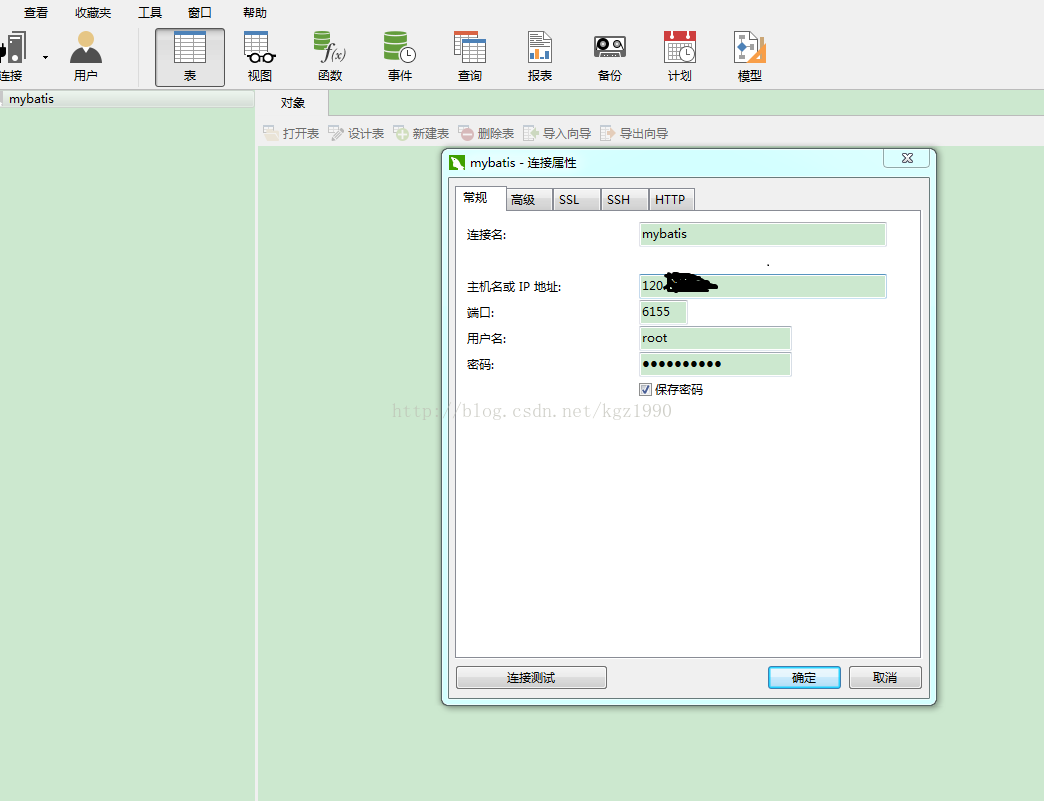Select the Objects (对象) tab
Image resolution: width=1044 pixels, height=801 pixels.
pos(293,103)
